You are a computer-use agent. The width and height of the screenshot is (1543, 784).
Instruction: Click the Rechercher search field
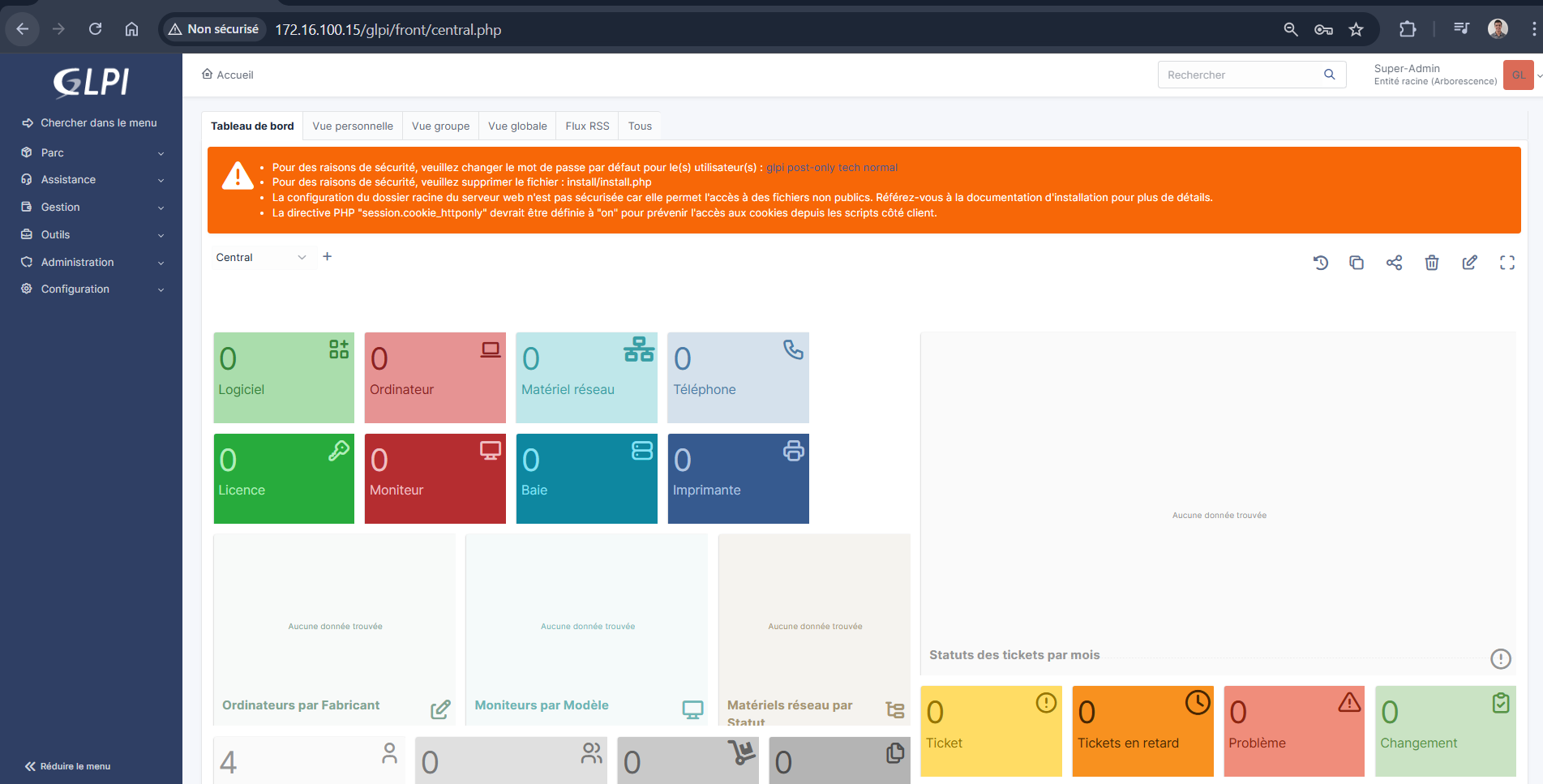point(1239,75)
